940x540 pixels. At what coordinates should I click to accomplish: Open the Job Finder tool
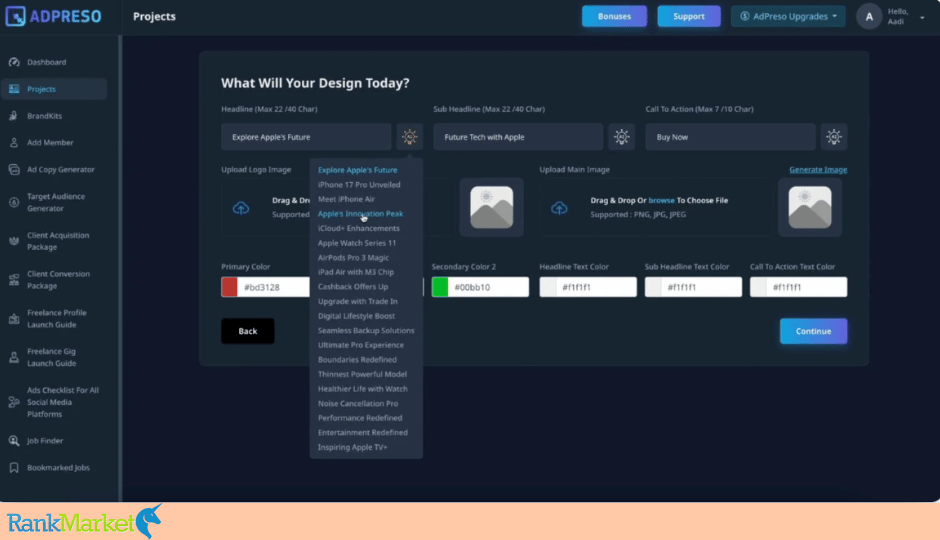44,441
